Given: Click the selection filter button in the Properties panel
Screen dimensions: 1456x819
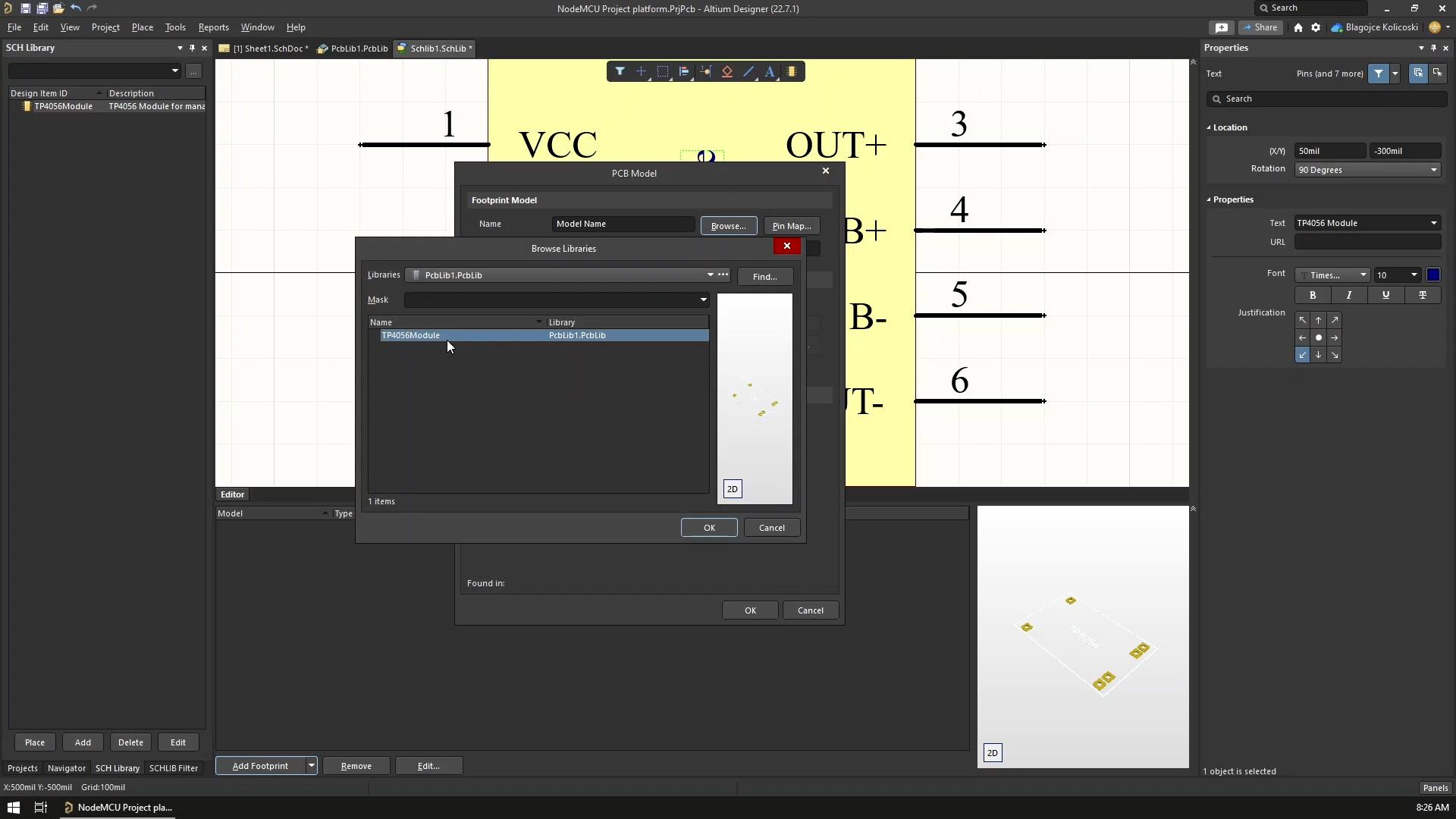Looking at the screenshot, I should (1378, 74).
